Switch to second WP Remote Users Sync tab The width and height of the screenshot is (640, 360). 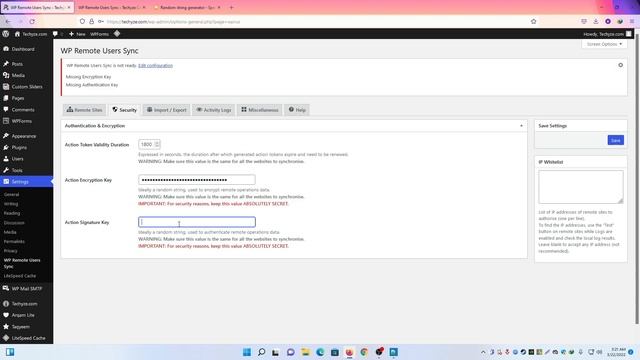coord(110,7)
